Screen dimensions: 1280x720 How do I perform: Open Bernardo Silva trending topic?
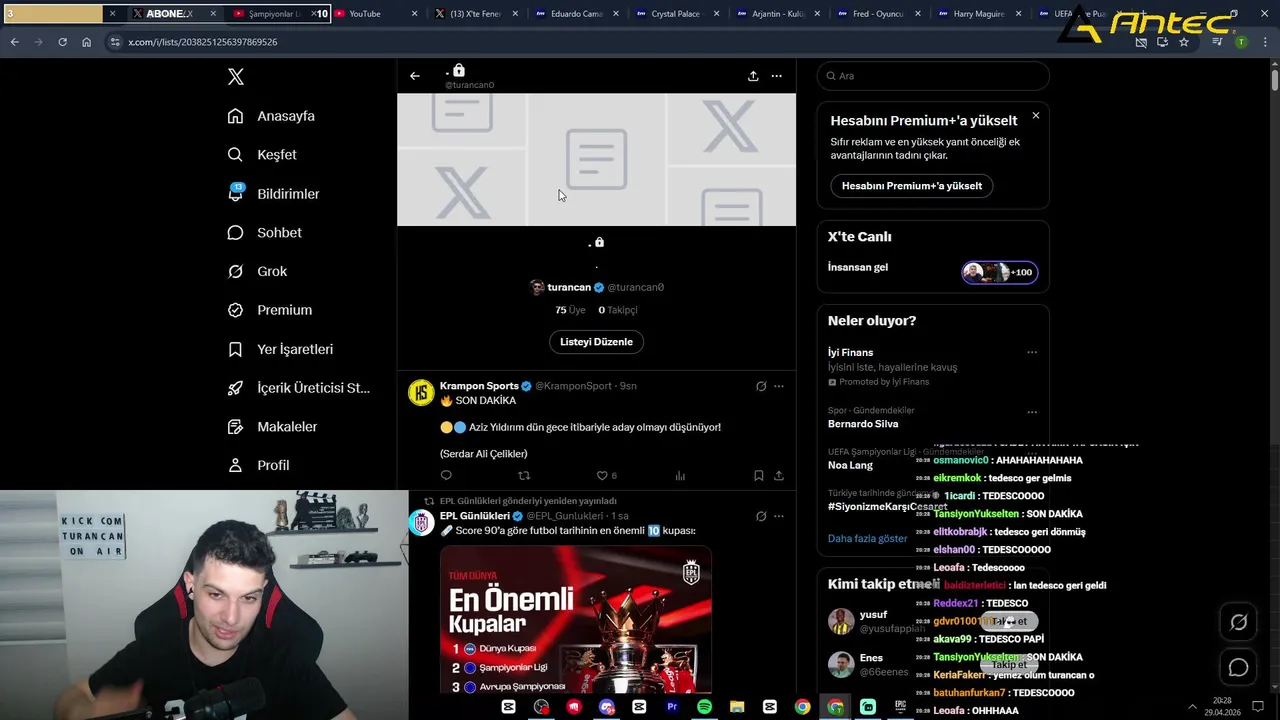(x=863, y=424)
